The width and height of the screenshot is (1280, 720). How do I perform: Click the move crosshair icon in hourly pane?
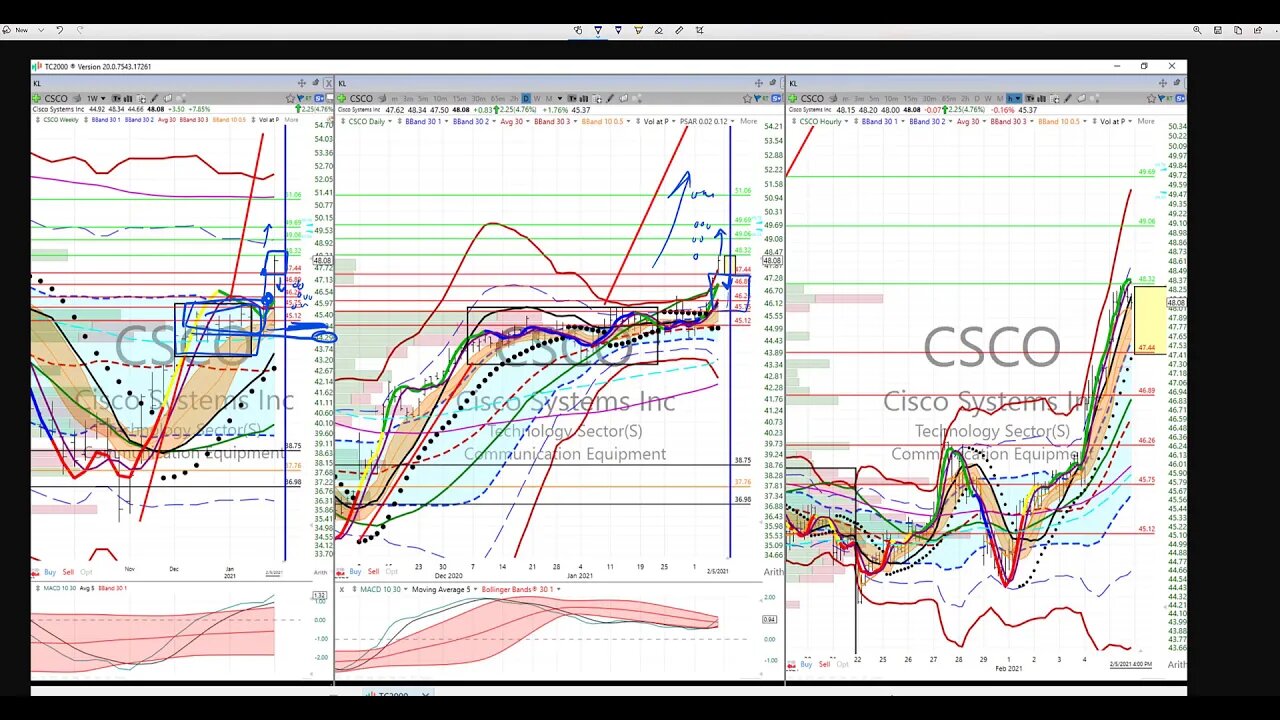(x=1162, y=83)
